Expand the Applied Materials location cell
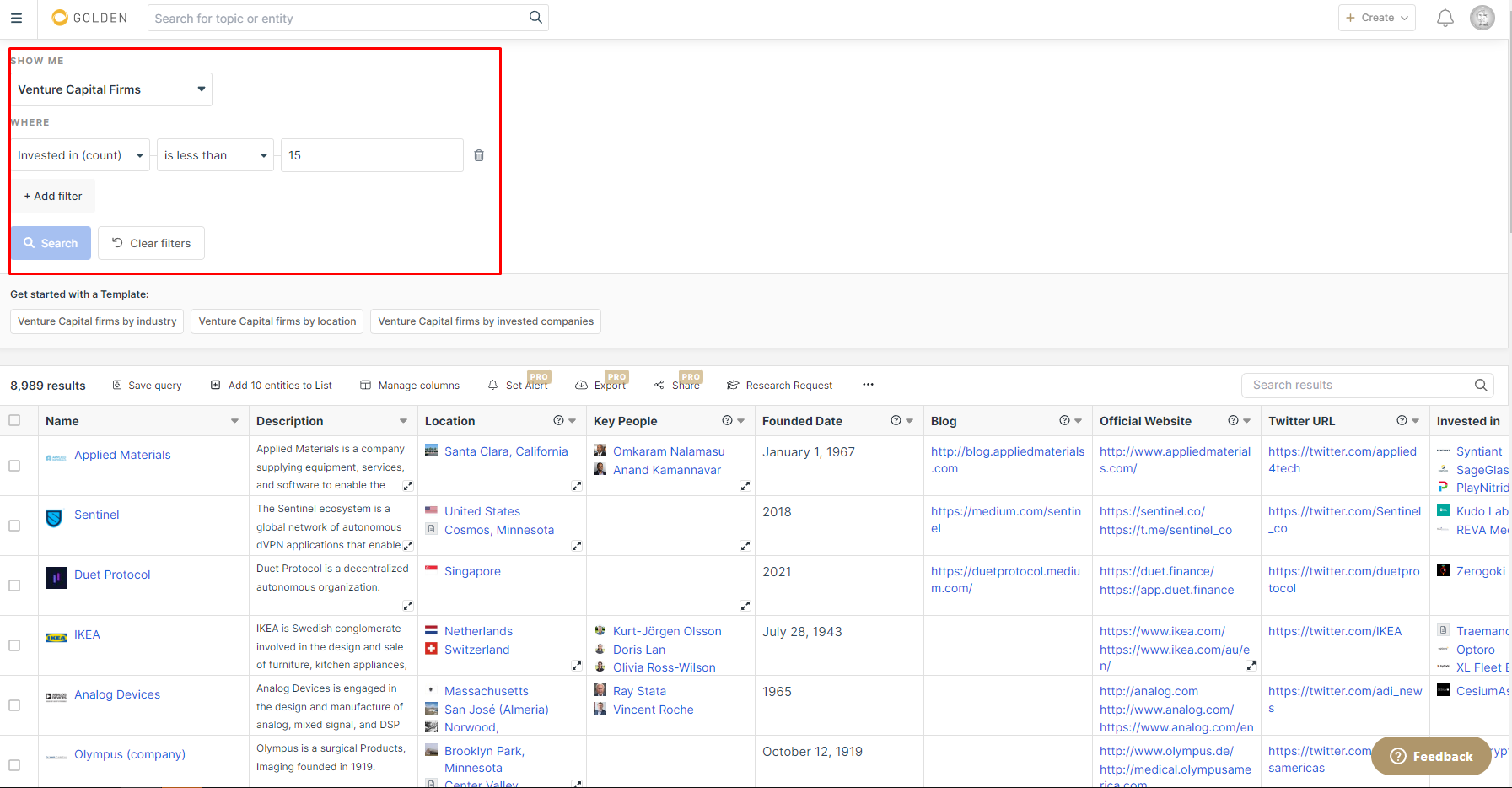1512x788 pixels. (x=577, y=486)
